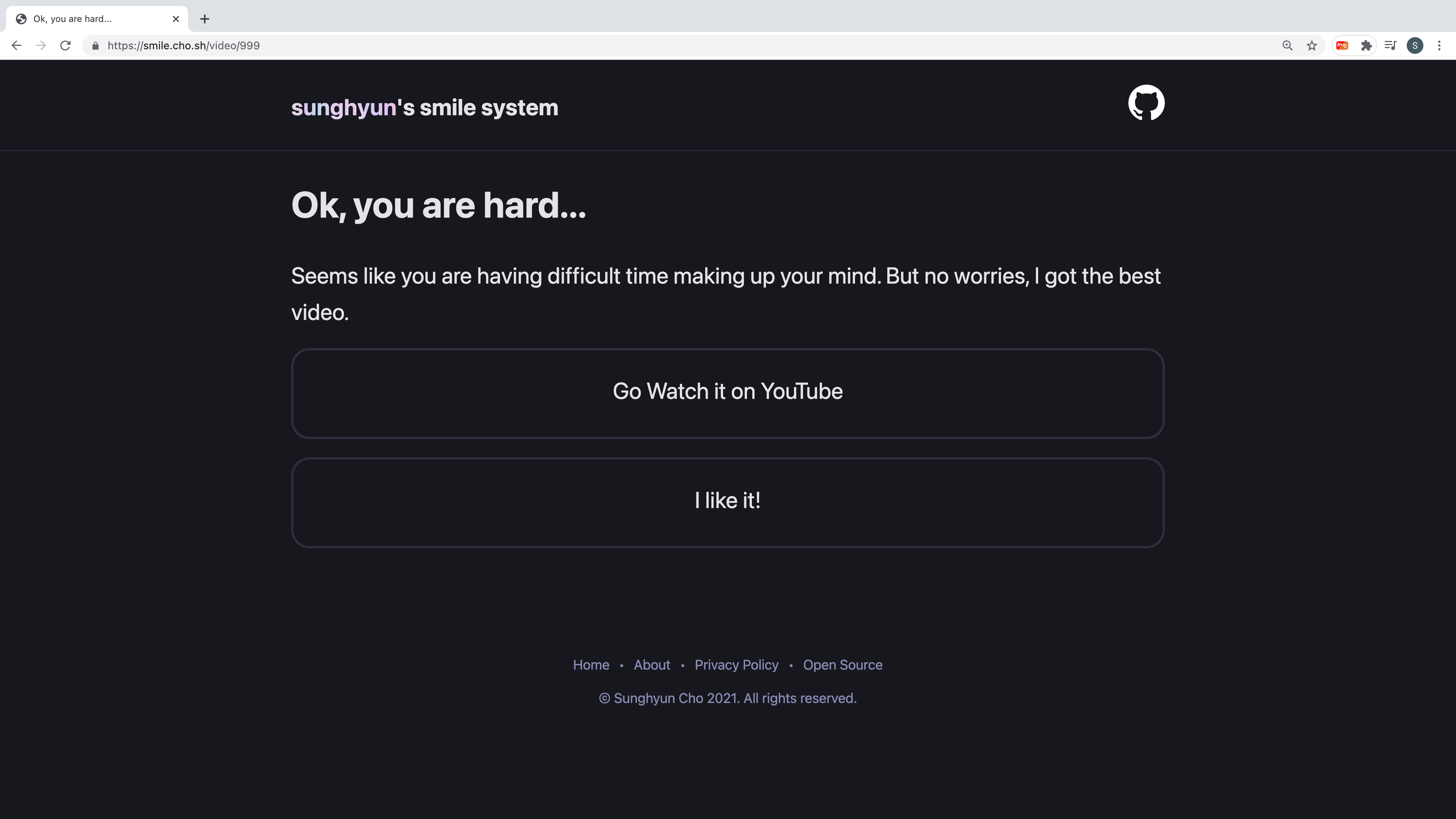Select the 'Ok, you are hard...' tab
Screen dimensions: 1456x819
[x=85, y=19]
